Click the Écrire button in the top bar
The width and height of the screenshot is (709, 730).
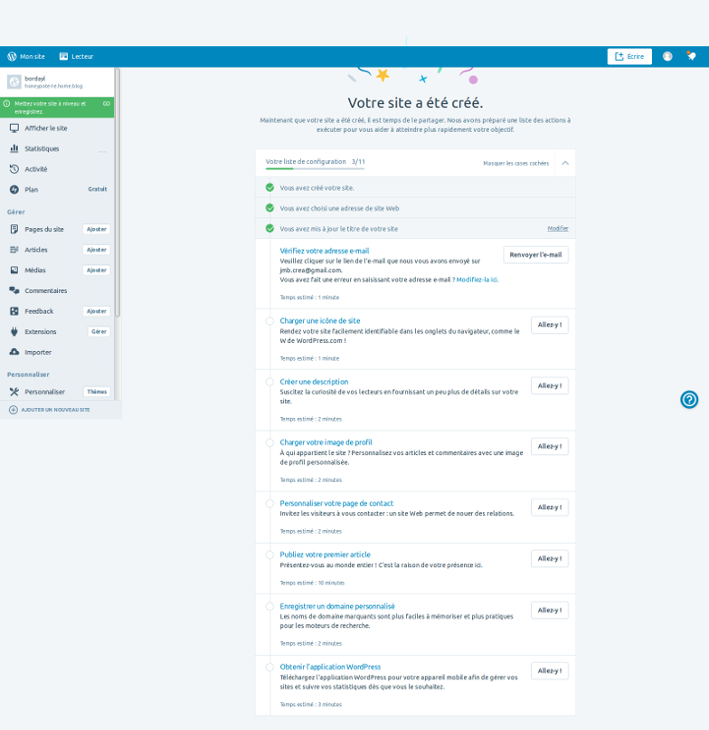[629, 57]
